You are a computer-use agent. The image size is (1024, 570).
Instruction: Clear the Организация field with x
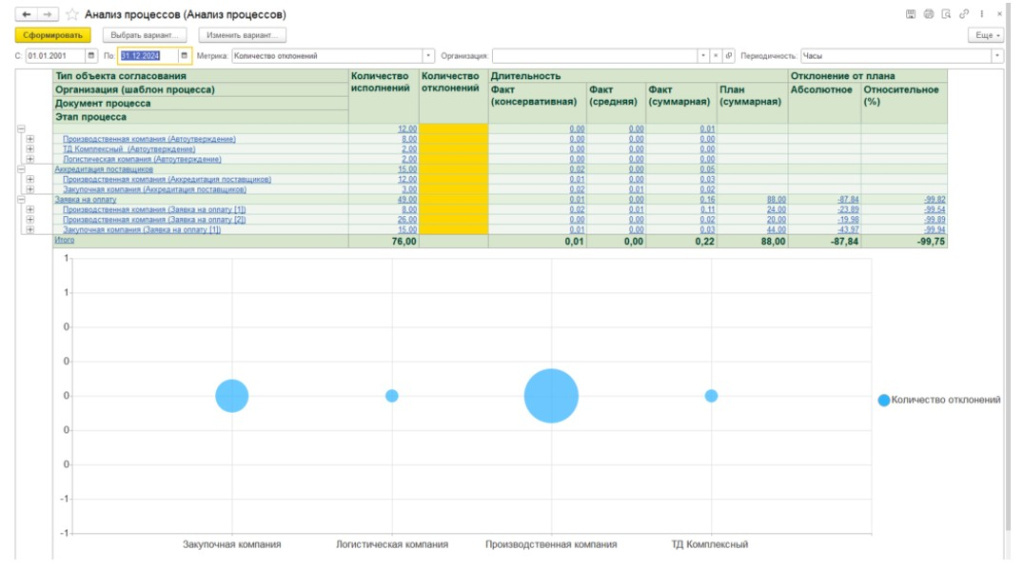716,56
